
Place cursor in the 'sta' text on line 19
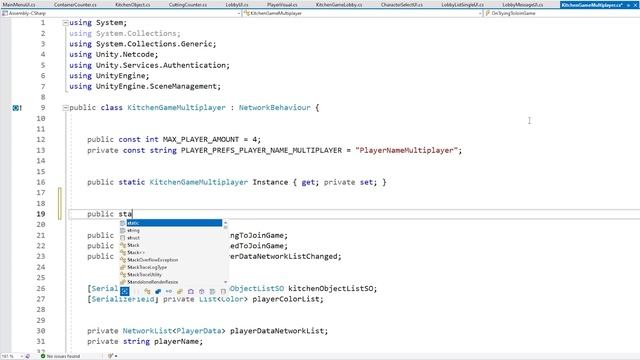tap(125, 214)
